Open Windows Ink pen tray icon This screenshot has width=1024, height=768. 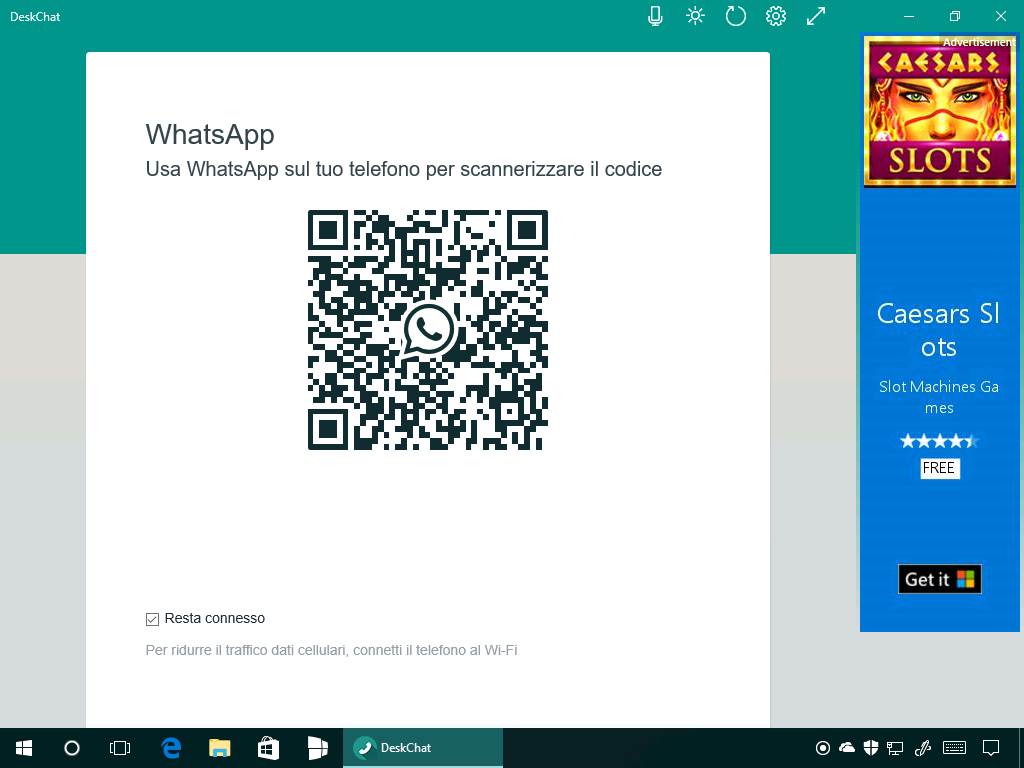[x=922, y=748]
